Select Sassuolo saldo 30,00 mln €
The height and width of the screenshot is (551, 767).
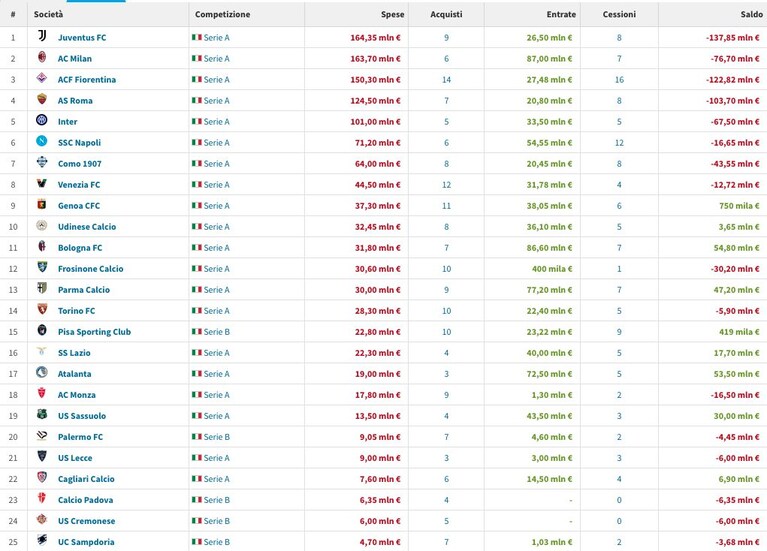click(737, 416)
